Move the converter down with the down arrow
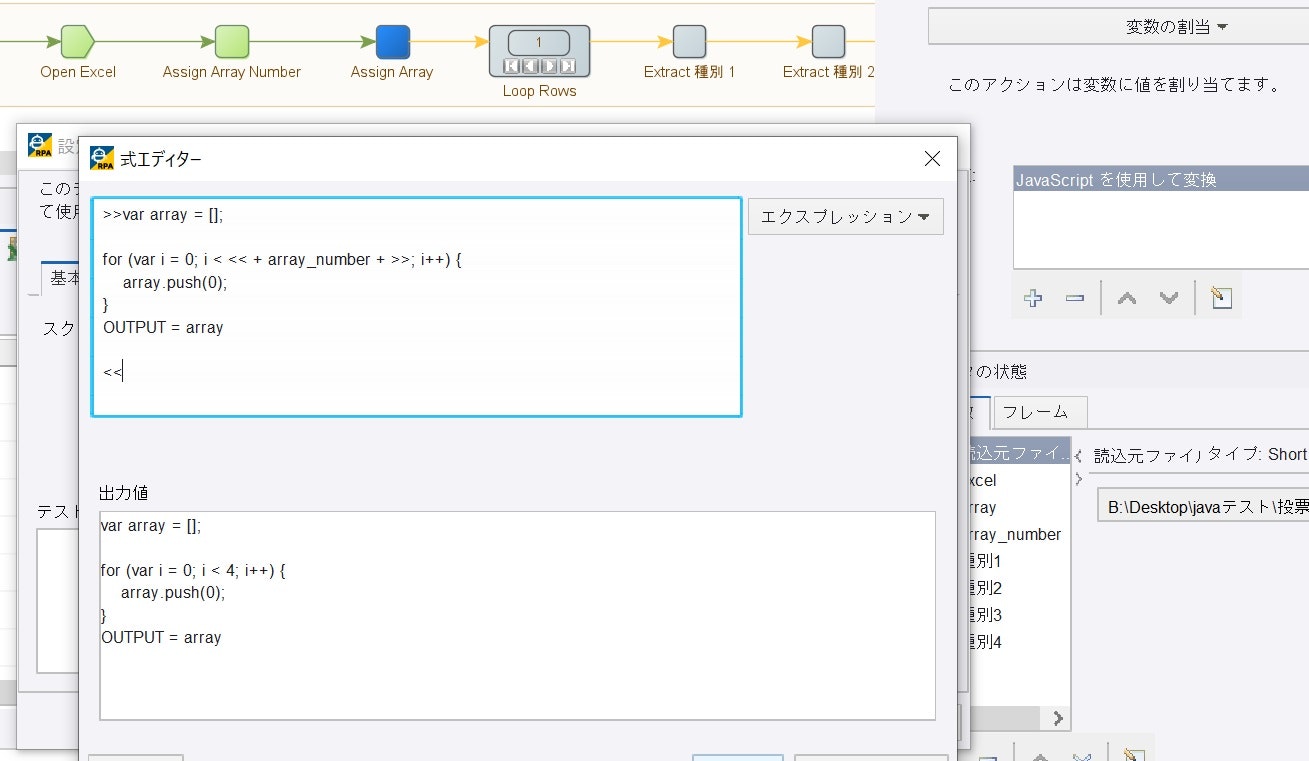This screenshot has width=1309, height=761. click(1168, 298)
